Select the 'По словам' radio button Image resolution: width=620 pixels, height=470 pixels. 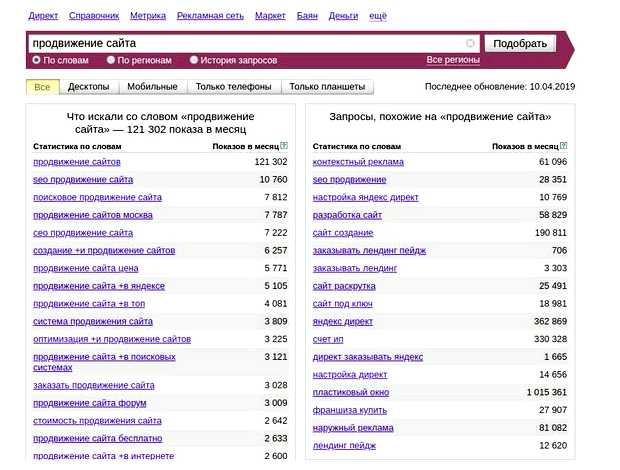click(x=37, y=61)
